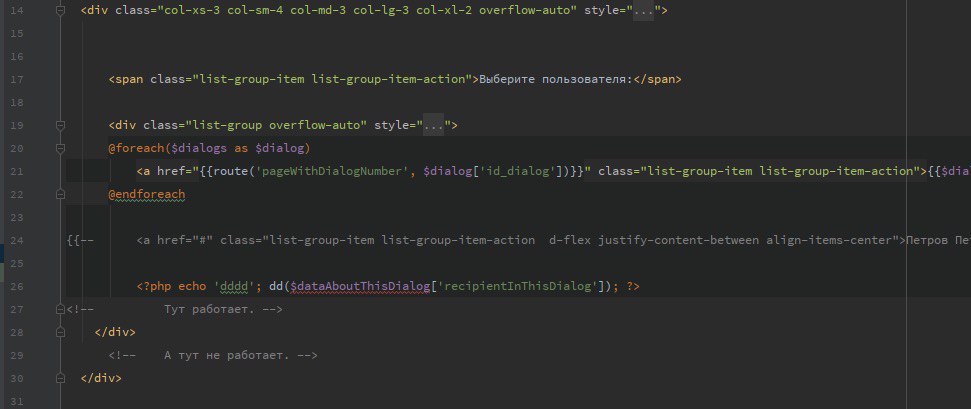
Task: Click the fold end marker on line 28
Action: point(60,332)
